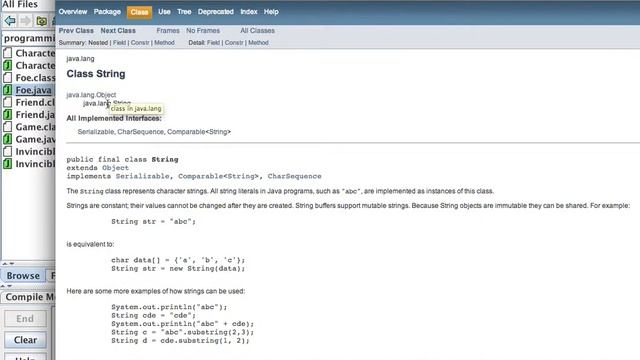Select the Foe.class file icon
This screenshot has height=360, width=640.
[7, 78]
